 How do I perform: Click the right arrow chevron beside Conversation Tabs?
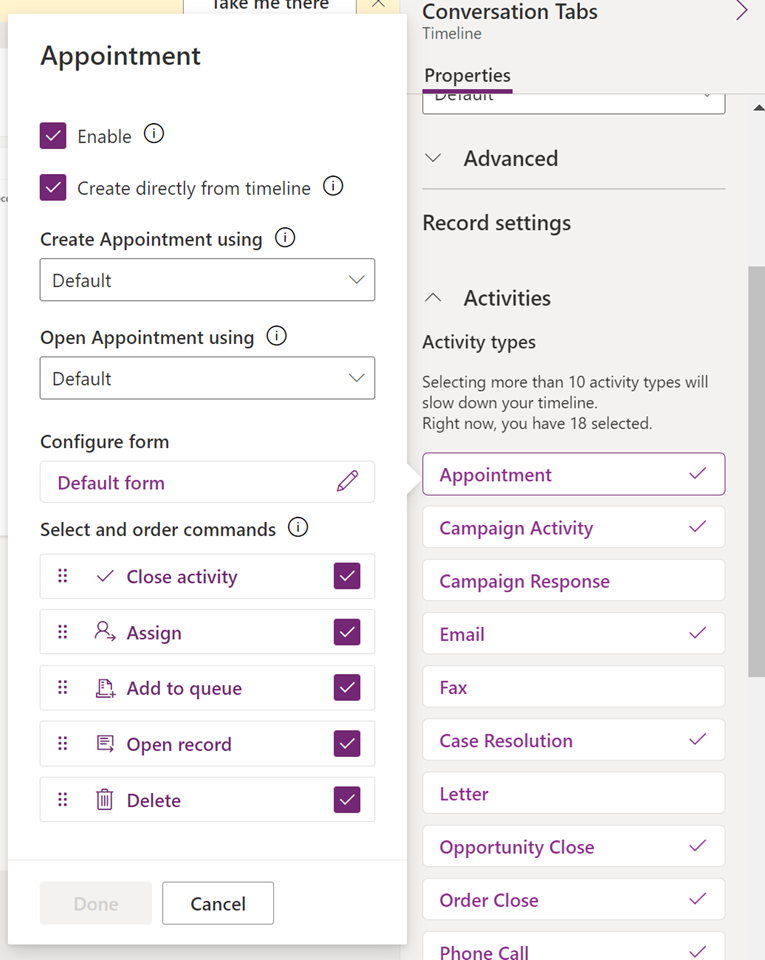coord(744,10)
